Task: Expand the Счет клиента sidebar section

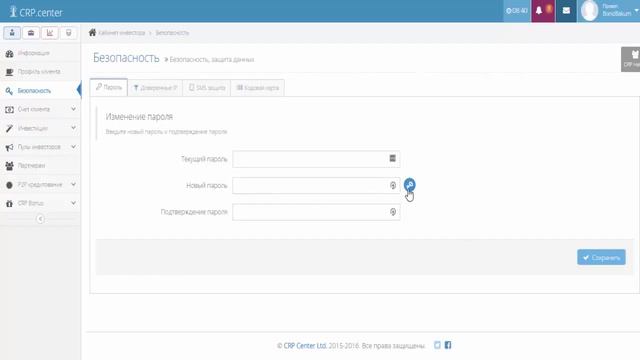Action: 40,109
